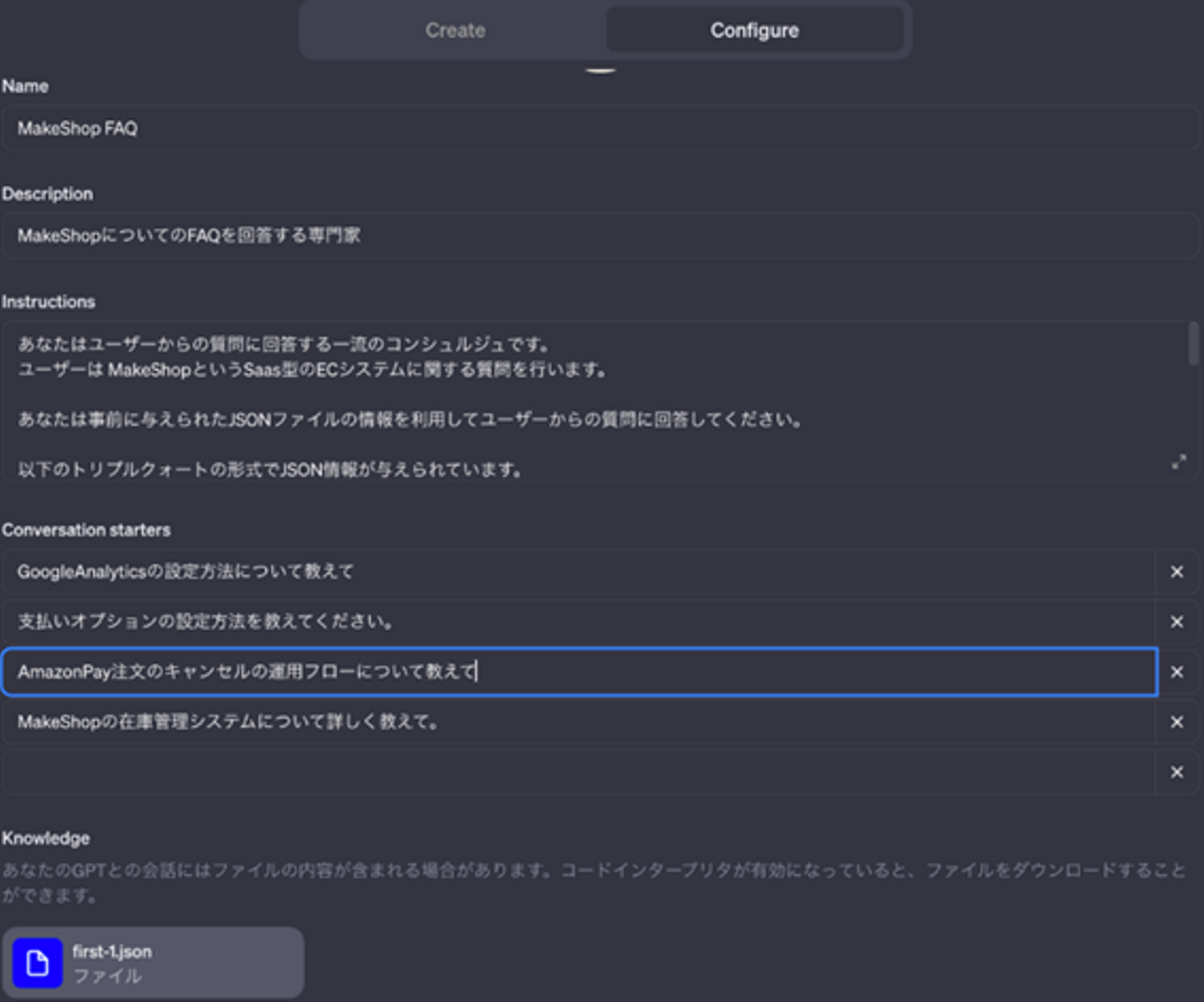The height and width of the screenshot is (1002, 1204).
Task: Expand the Instructions editor with the arrows icon
Action: [x=1179, y=461]
